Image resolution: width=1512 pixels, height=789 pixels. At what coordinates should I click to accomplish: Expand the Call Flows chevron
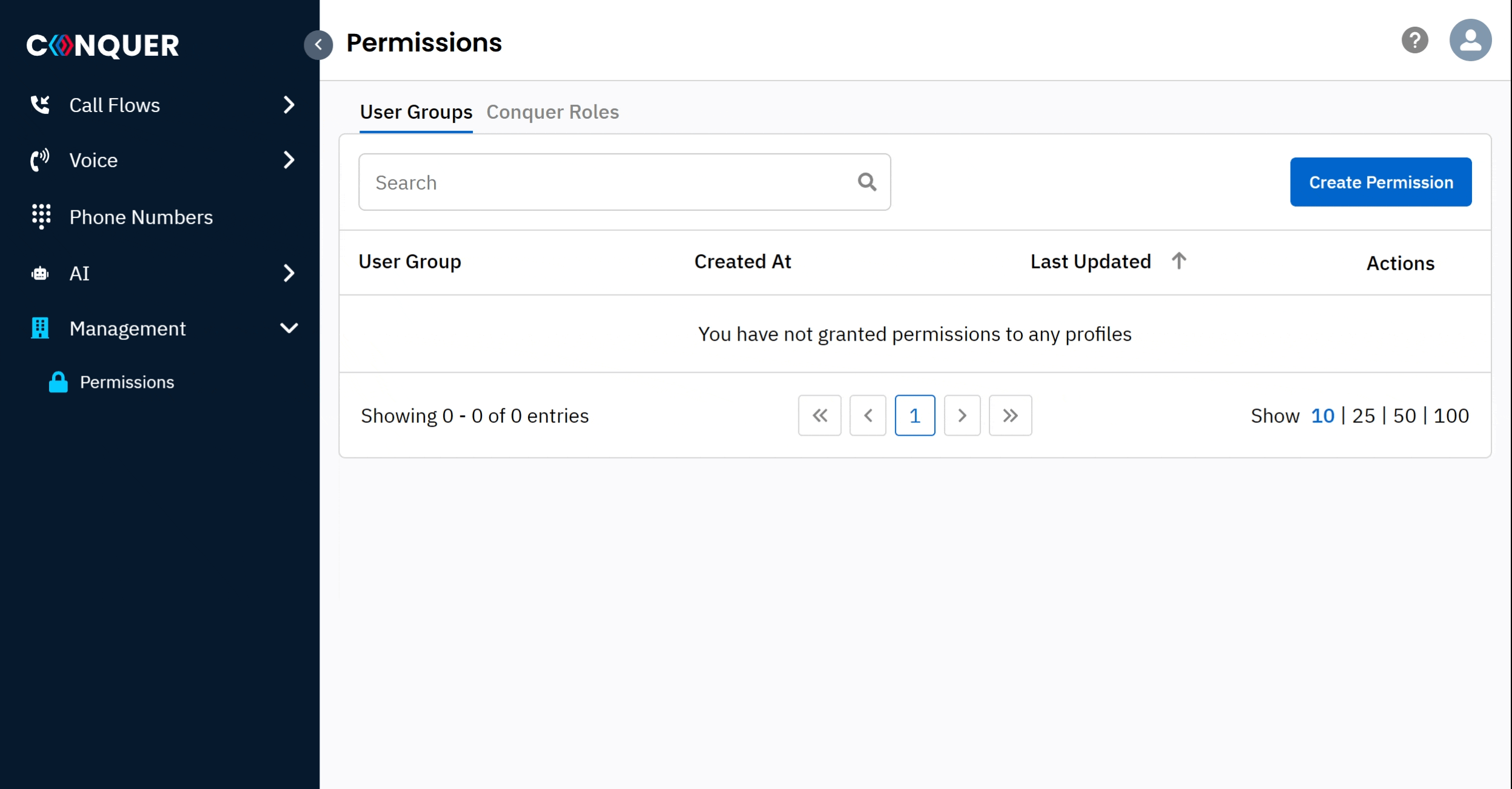289,105
